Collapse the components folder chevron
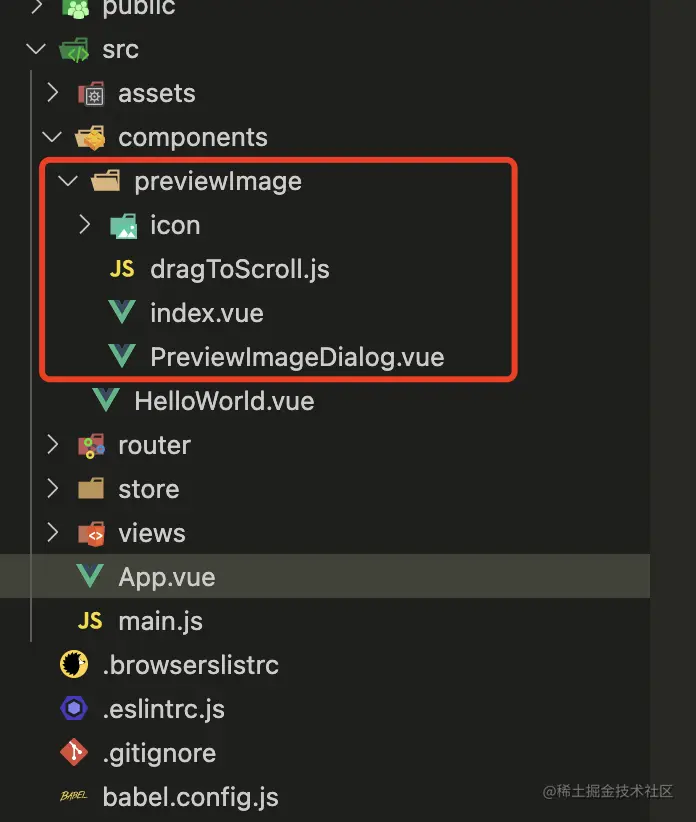This screenshot has height=822, width=696. pos(52,137)
